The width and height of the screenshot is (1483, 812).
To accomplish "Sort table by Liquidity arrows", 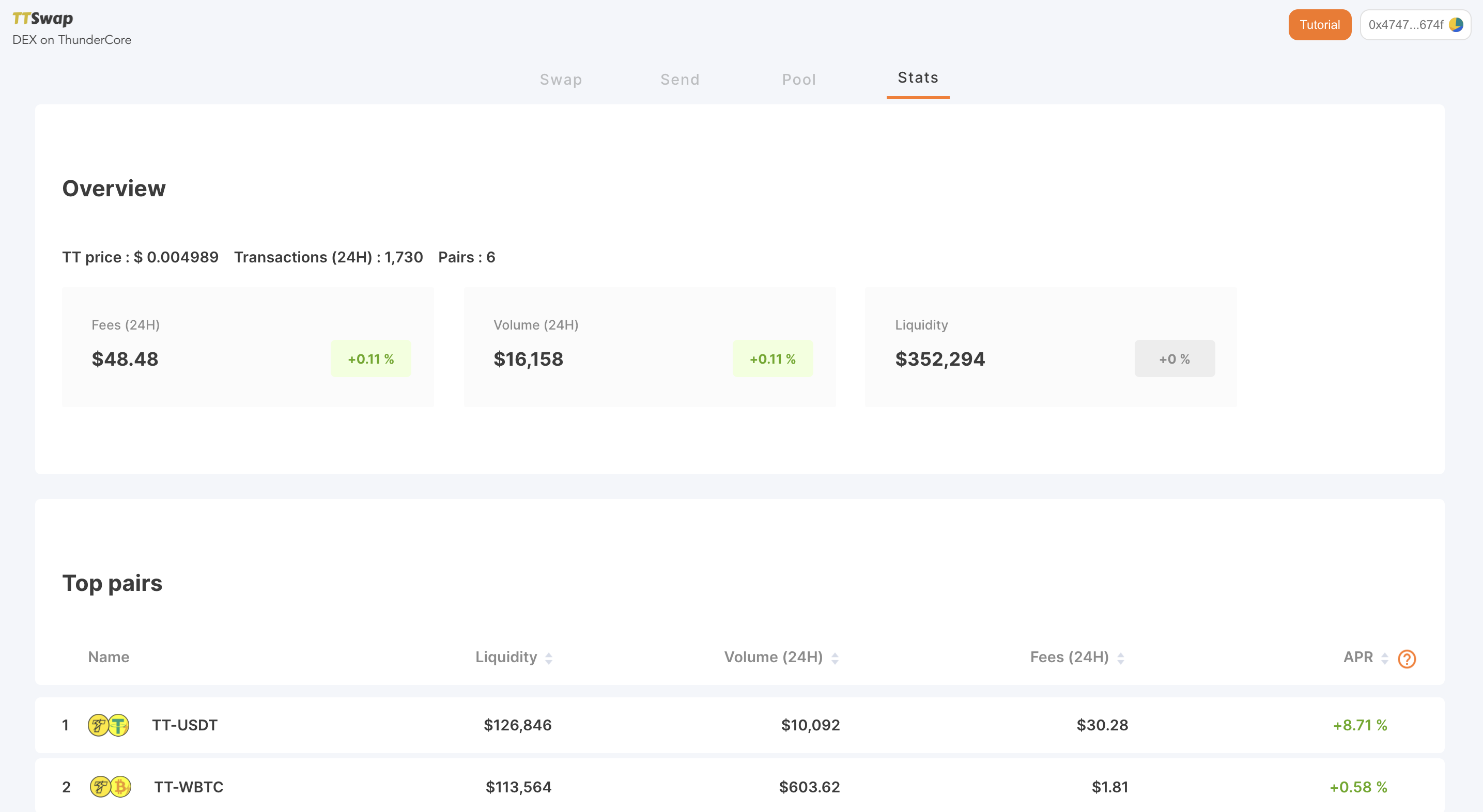I will (549, 659).
